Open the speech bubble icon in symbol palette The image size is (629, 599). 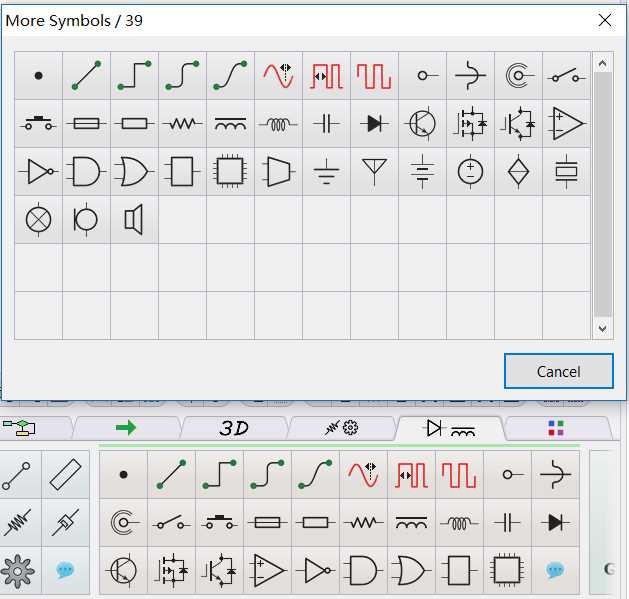coord(556,571)
